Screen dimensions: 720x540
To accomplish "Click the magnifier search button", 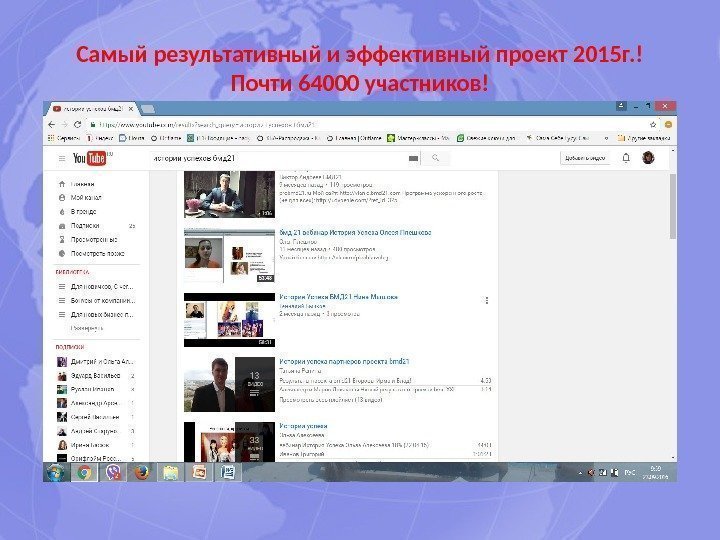I will pyautogui.click(x=435, y=158).
